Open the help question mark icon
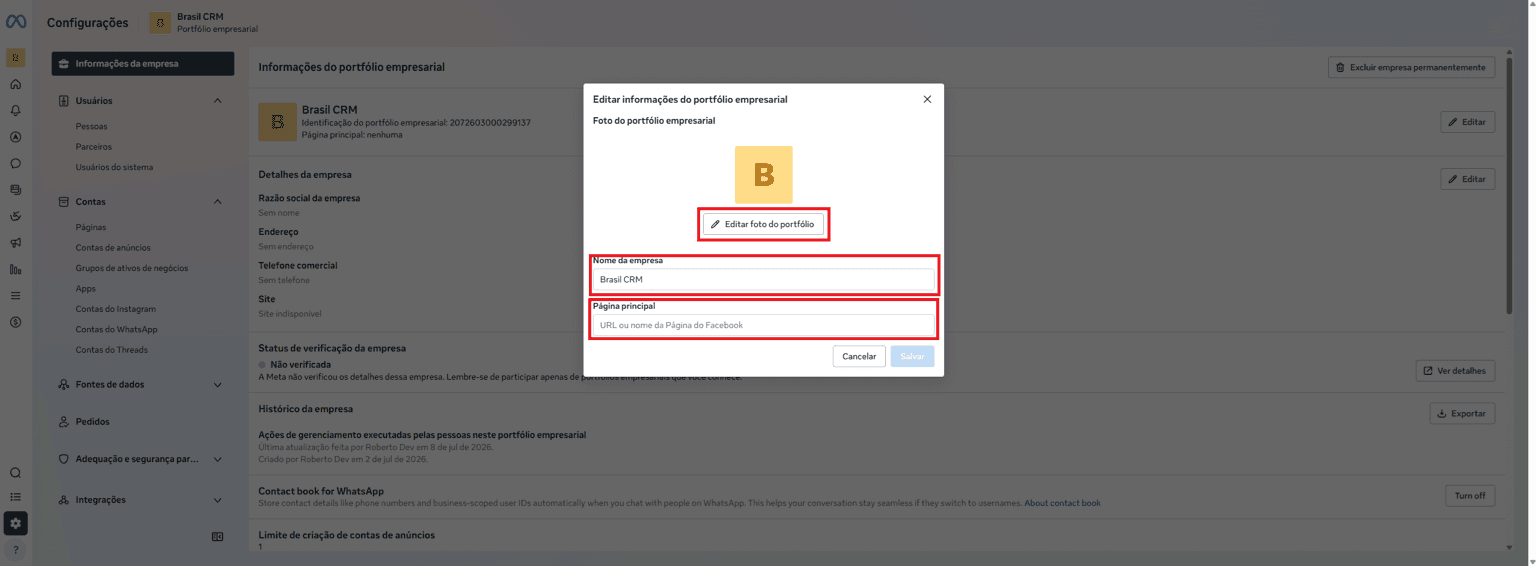 [x=15, y=550]
